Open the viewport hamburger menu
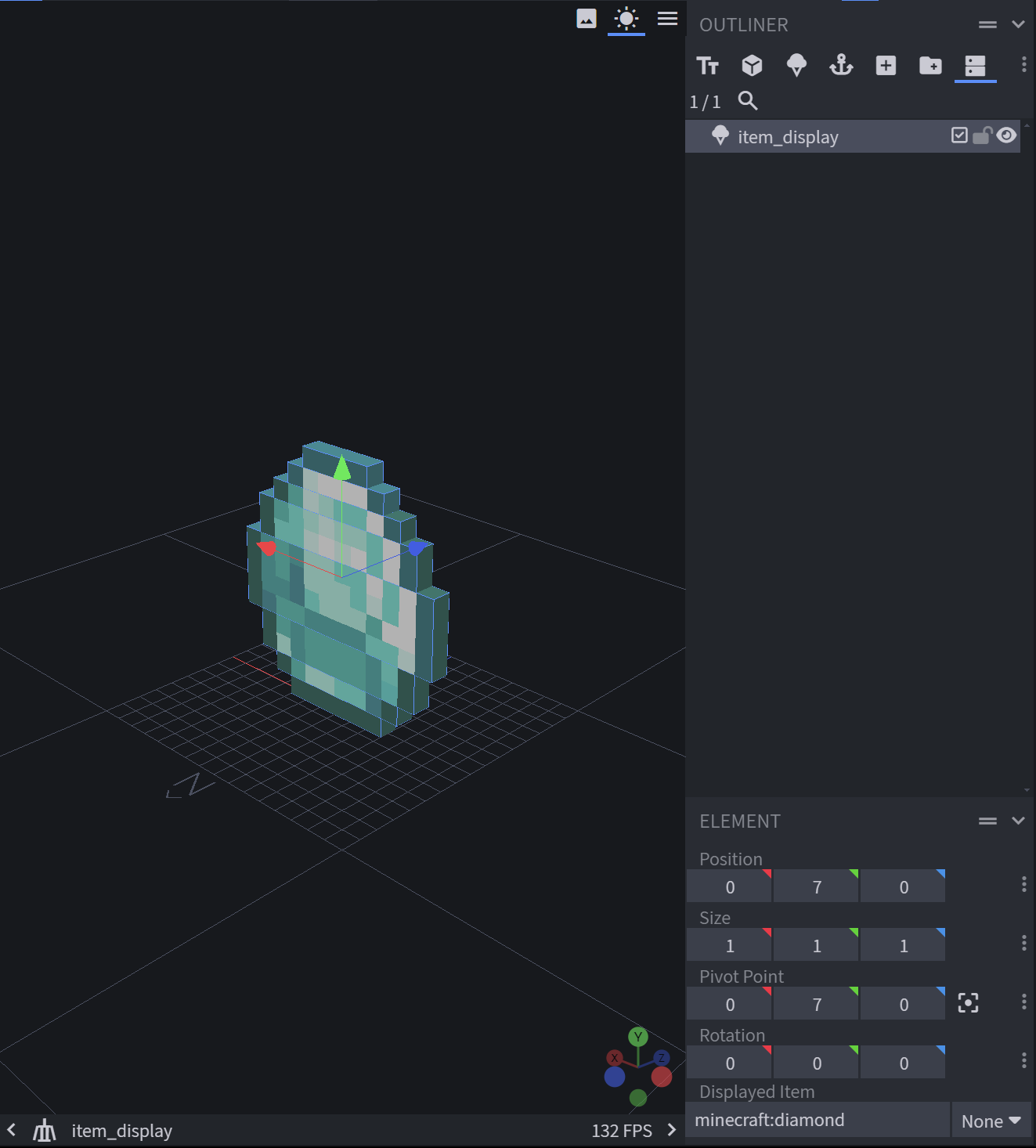 pyautogui.click(x=667, y=18)
